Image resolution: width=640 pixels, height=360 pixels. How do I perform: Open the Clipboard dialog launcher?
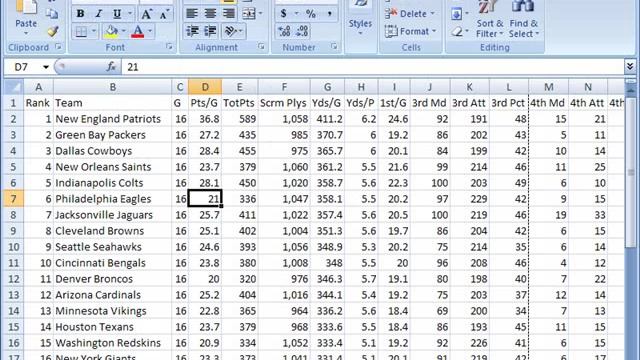[x=58, y=47]
